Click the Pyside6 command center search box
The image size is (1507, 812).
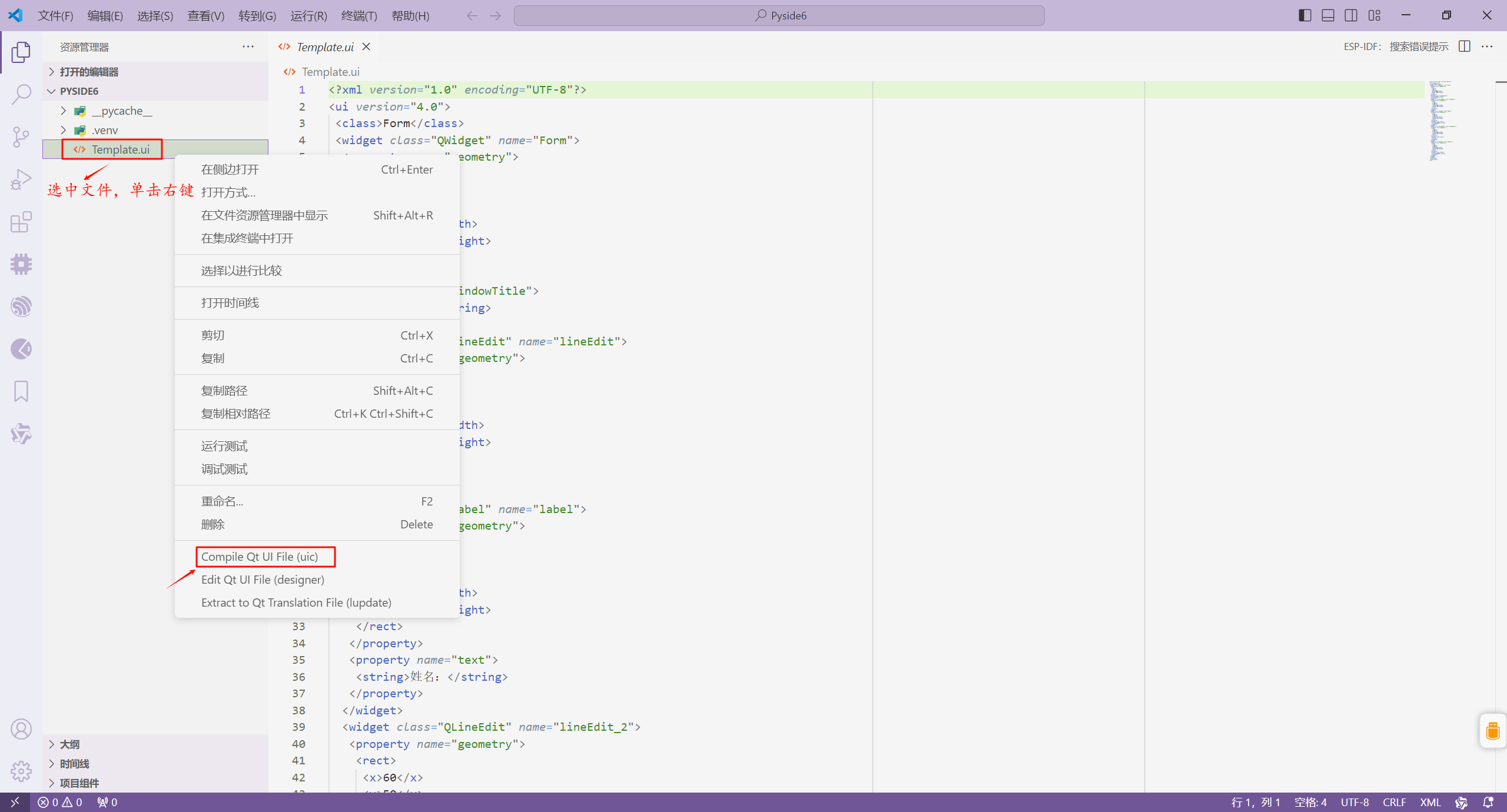coord(779,15)
